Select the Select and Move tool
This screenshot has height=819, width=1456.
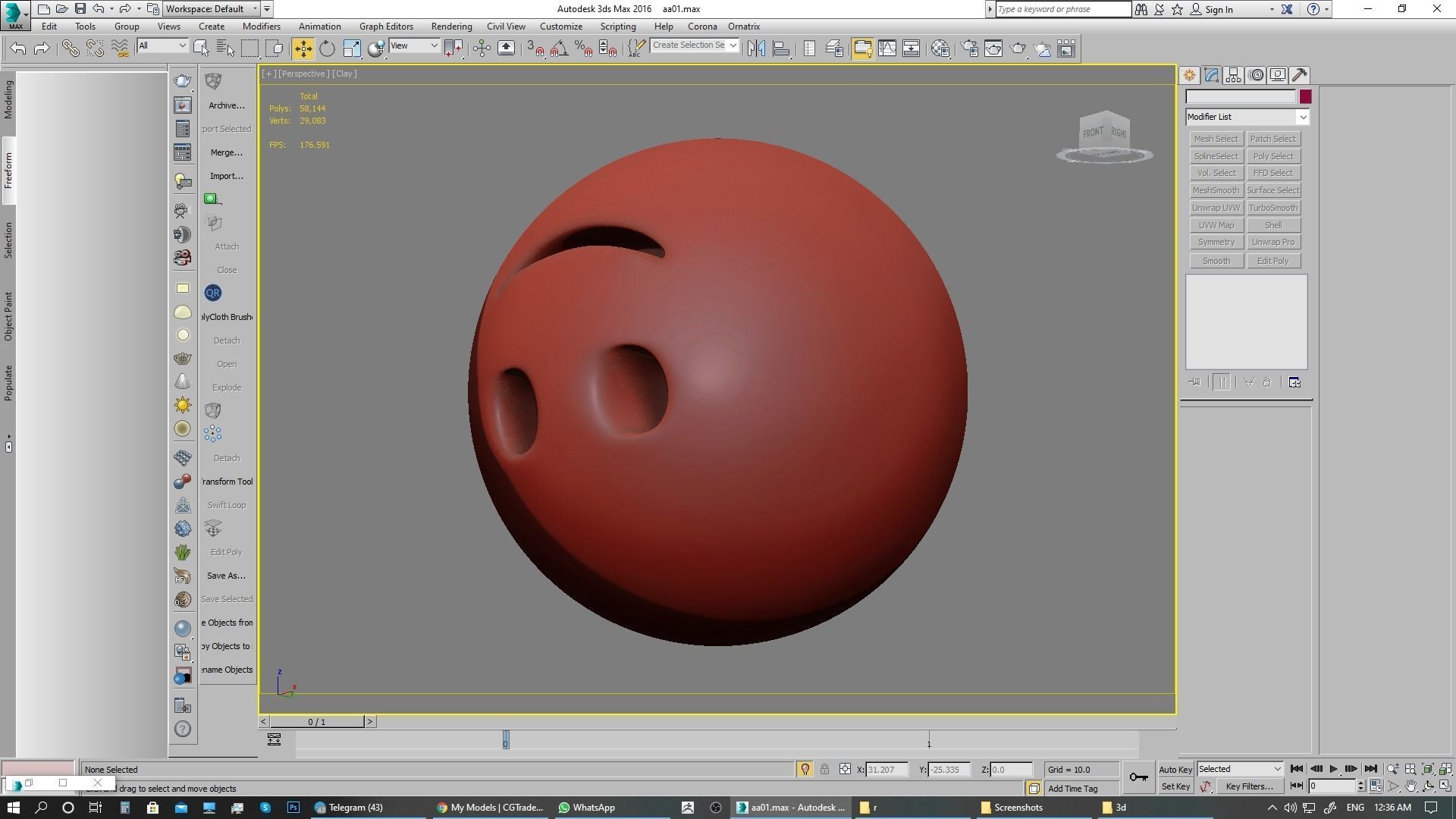click(303, 49)
